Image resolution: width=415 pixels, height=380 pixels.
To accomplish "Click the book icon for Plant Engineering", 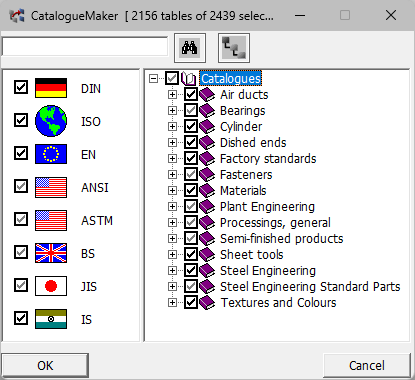I will 207,207.
